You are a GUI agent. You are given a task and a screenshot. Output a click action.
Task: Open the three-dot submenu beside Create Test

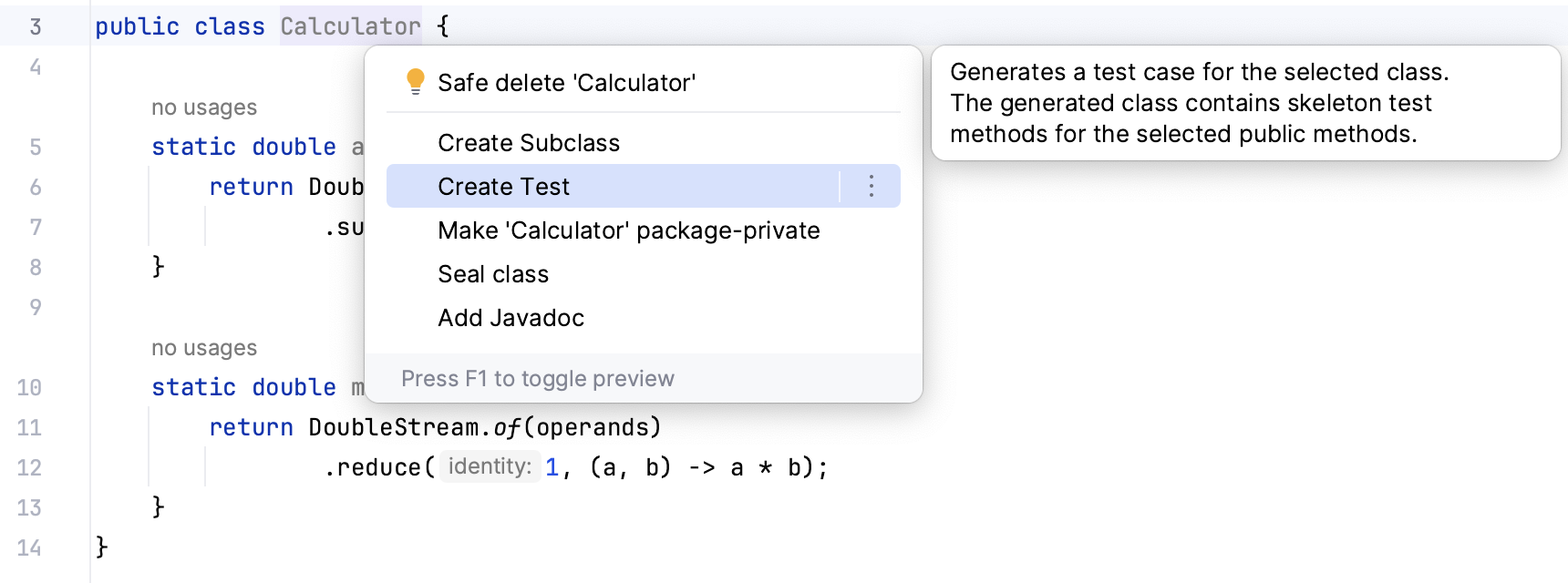pyautogui.click(x=871, y=186)
